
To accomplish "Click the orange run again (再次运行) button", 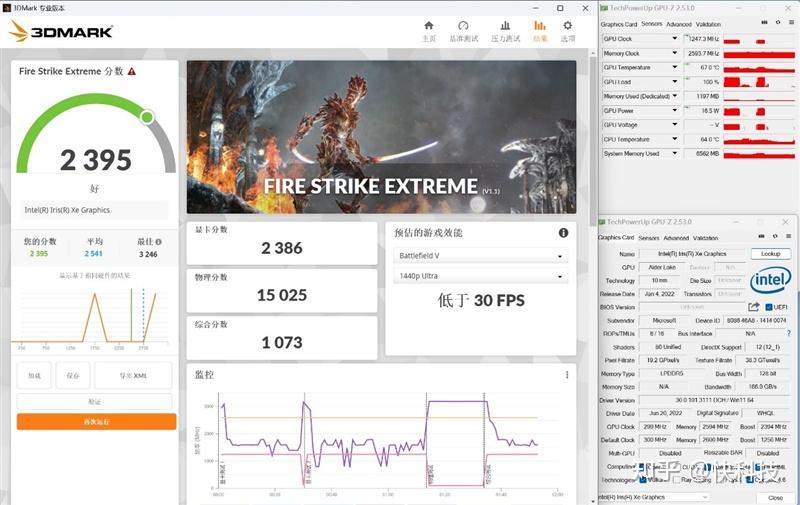I will coord(96,422).
